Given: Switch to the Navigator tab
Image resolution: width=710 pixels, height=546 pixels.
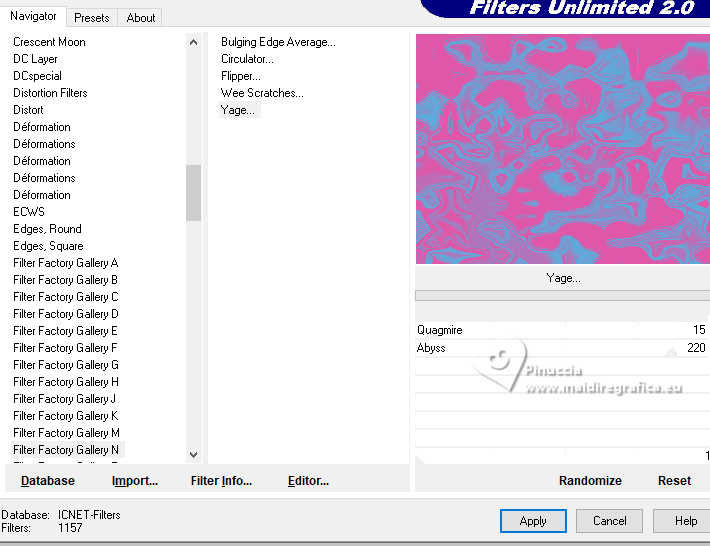Looking at the screenshot, I should 33,16.
